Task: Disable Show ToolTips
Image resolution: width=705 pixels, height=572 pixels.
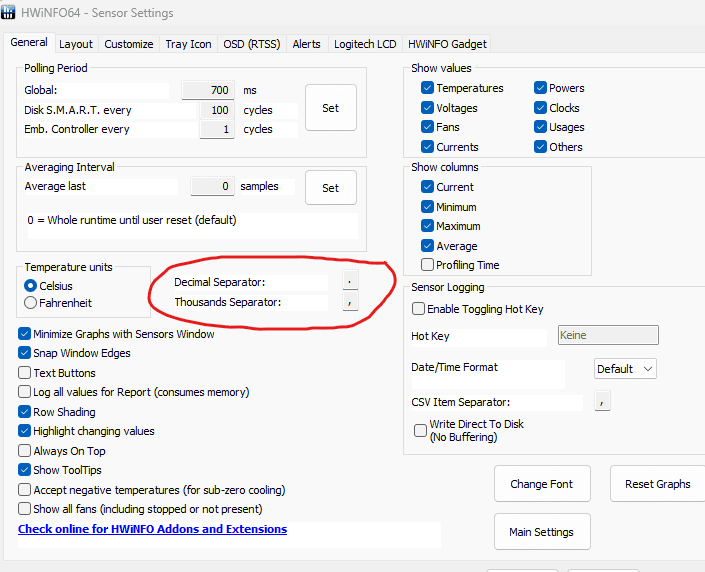Action: pos(24,470)
